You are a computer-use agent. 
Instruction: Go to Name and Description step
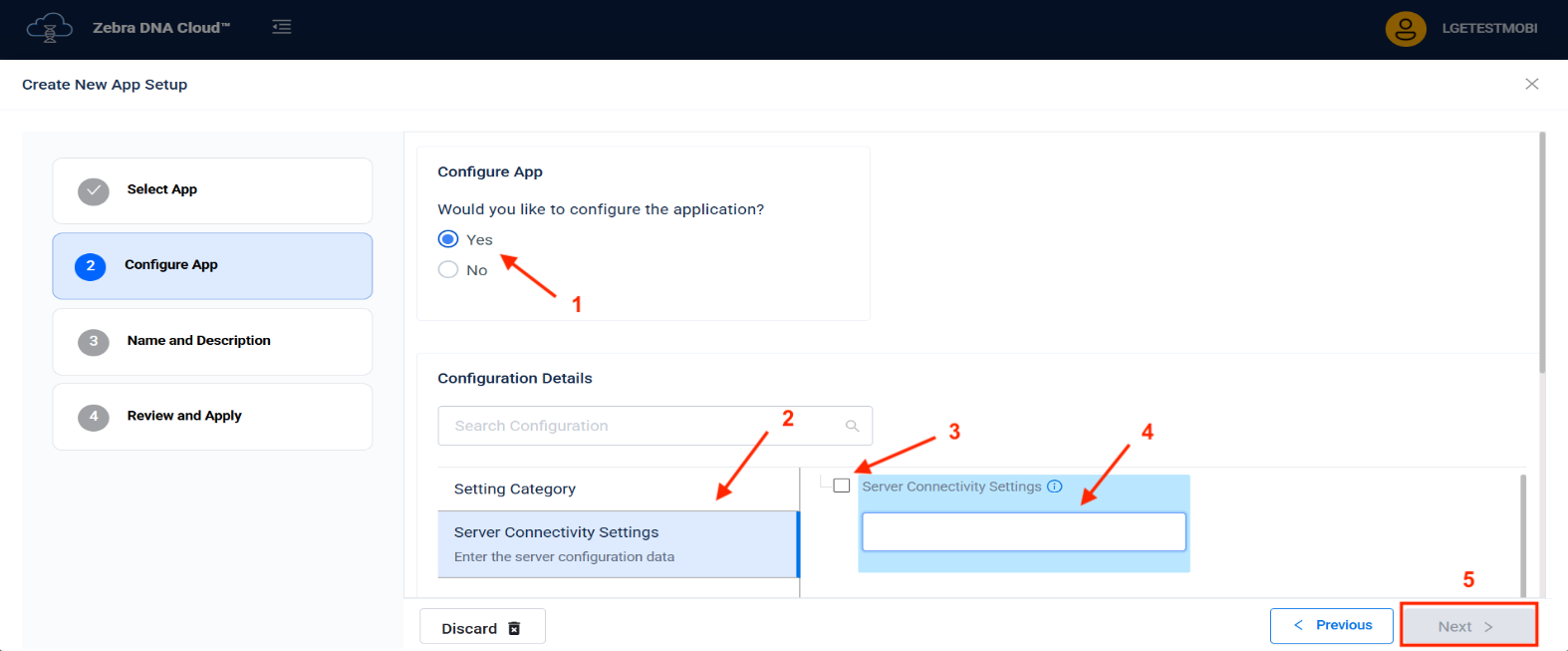click(212, 342)
